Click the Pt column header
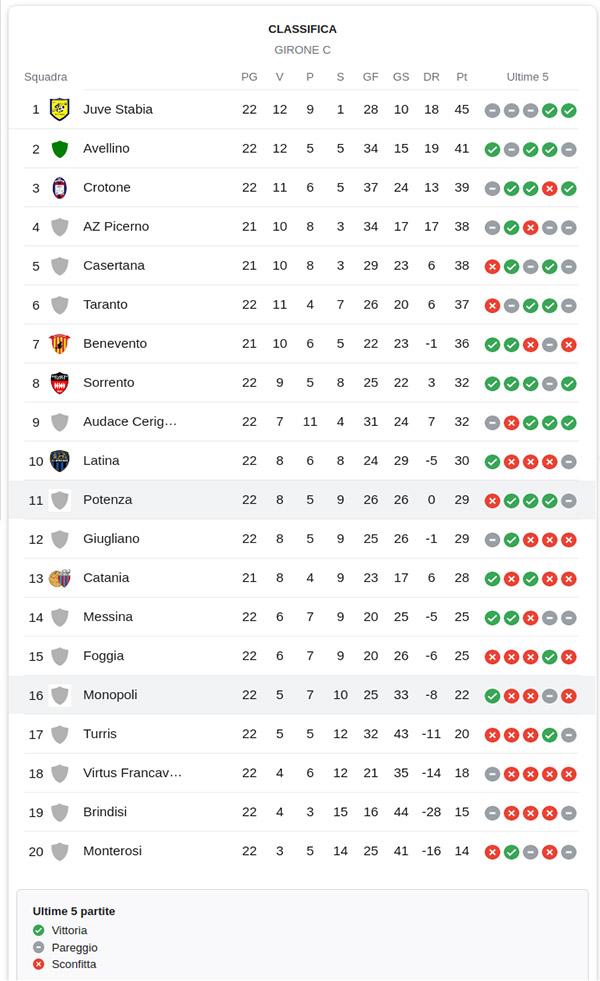The image size is (600, 981). (461, 77)
